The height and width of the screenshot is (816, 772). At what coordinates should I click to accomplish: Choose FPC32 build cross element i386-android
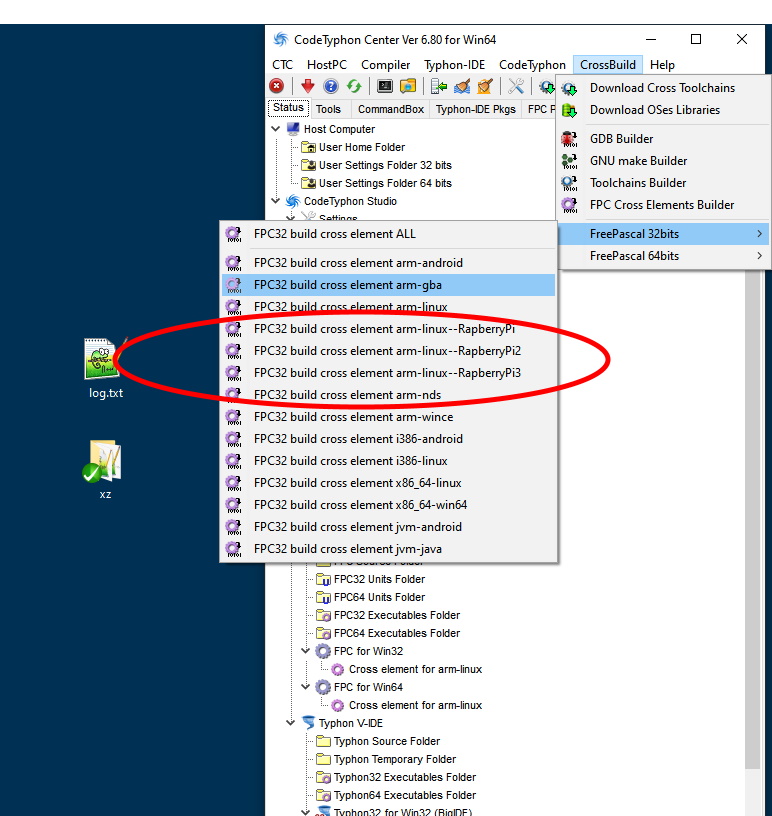(388, 439)
